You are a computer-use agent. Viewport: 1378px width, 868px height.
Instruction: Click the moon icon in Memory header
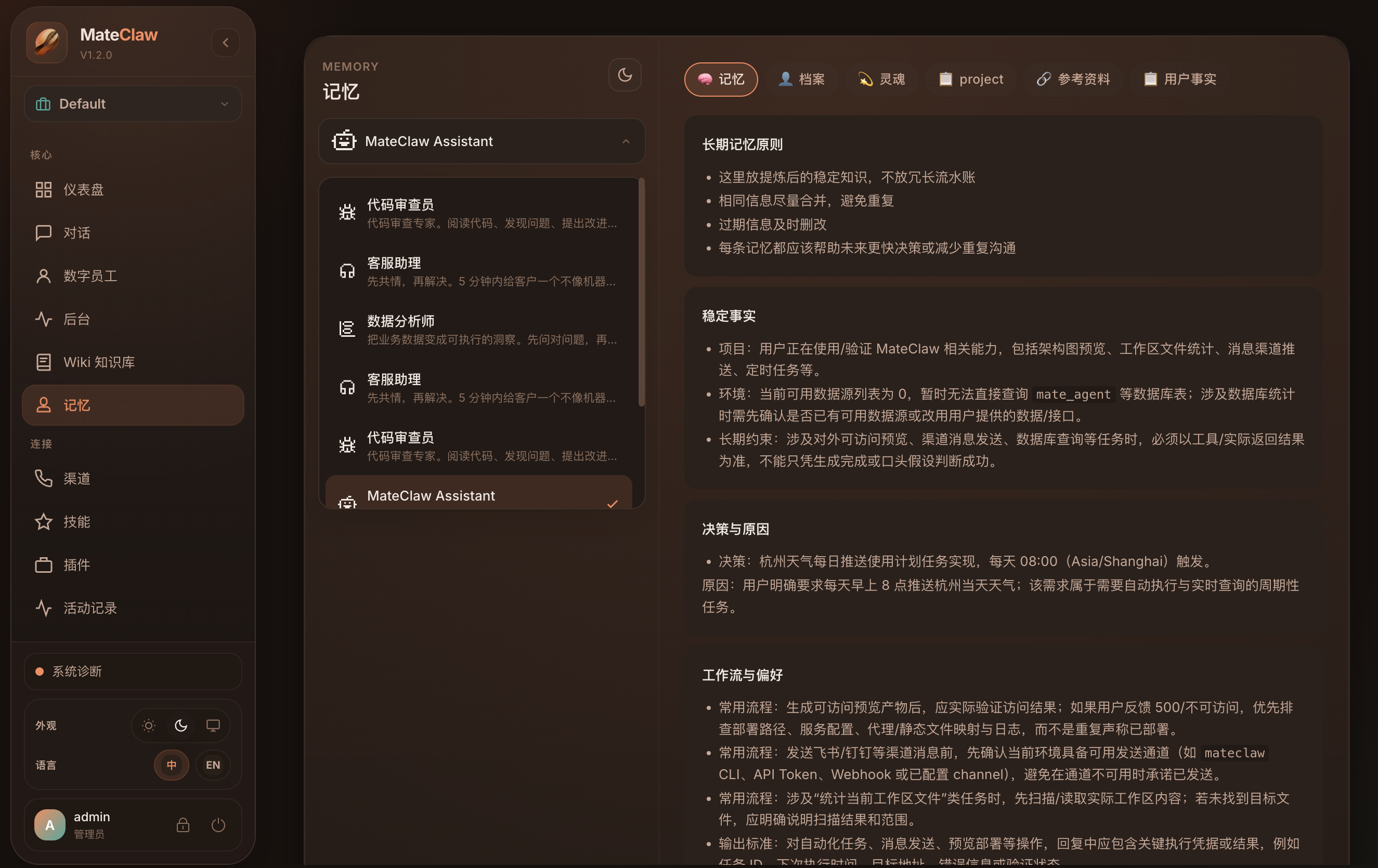pos(625,75)
